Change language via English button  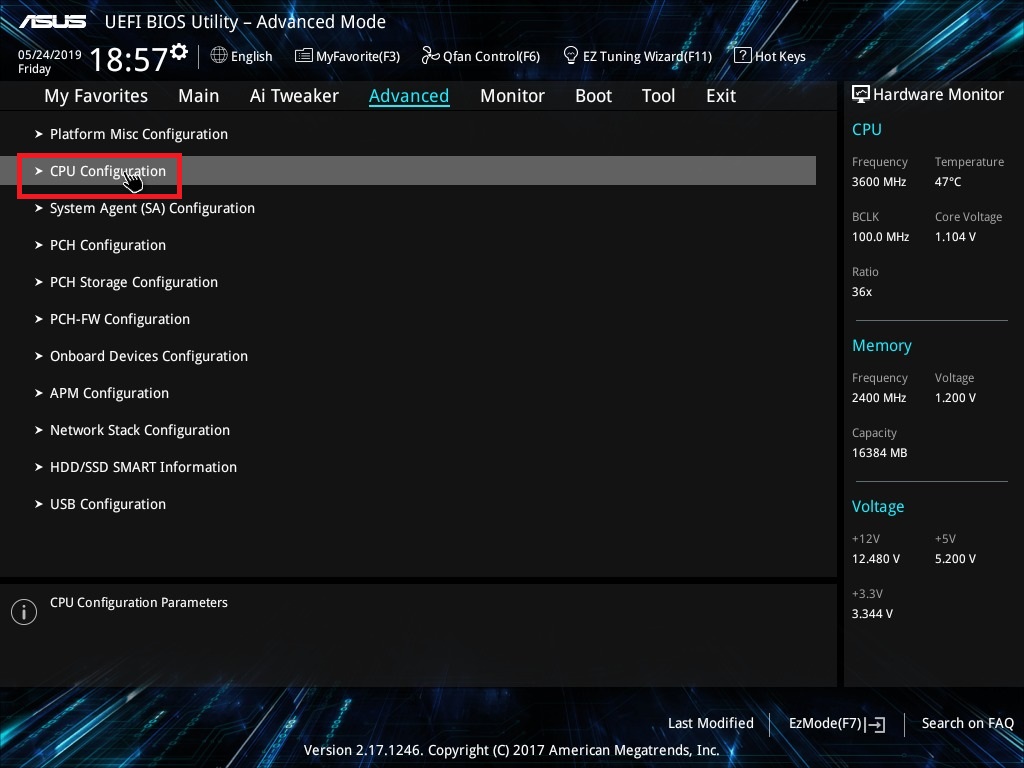point(251,56)
